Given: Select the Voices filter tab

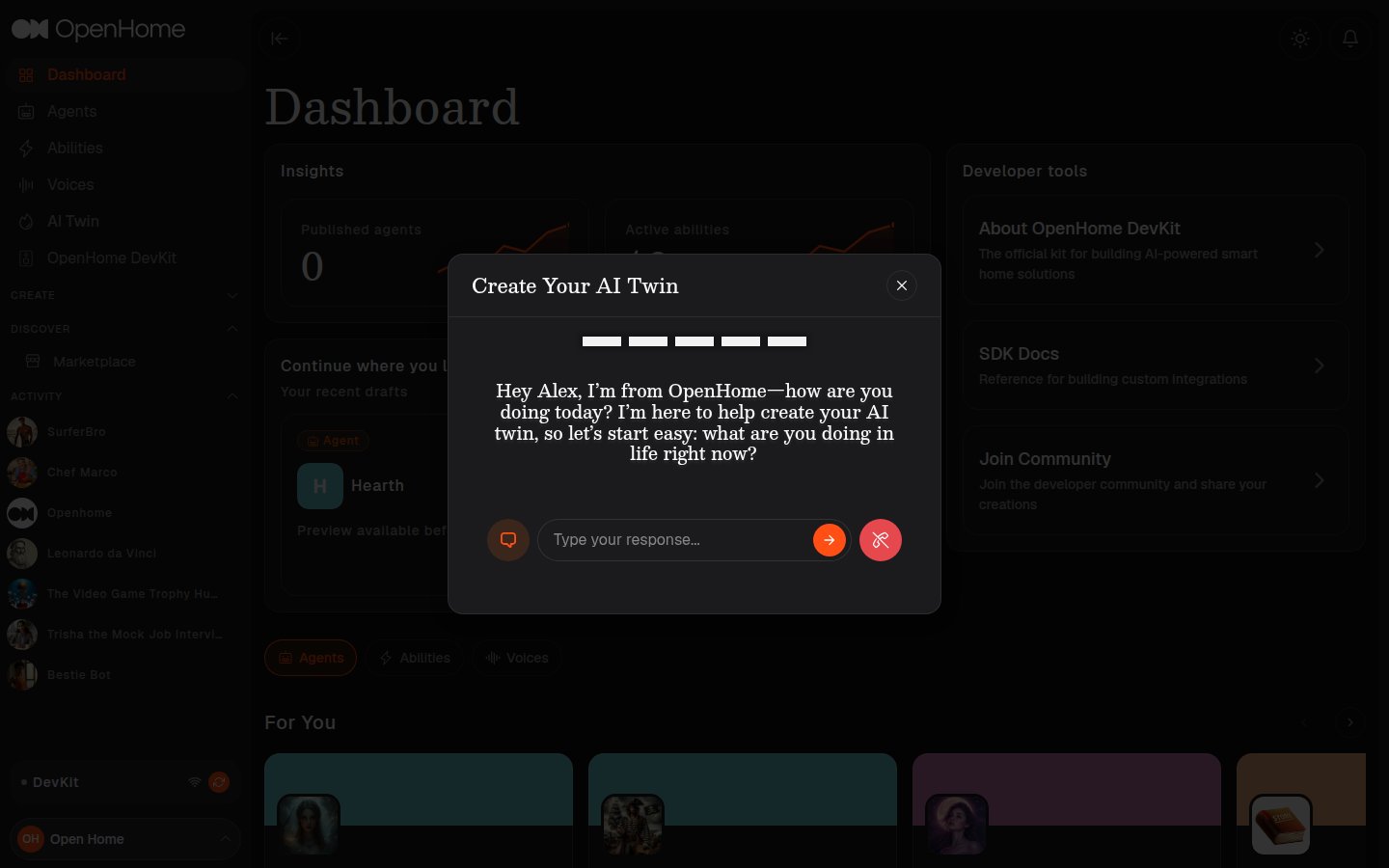Looking at the screenshot, I should (517, 658).
